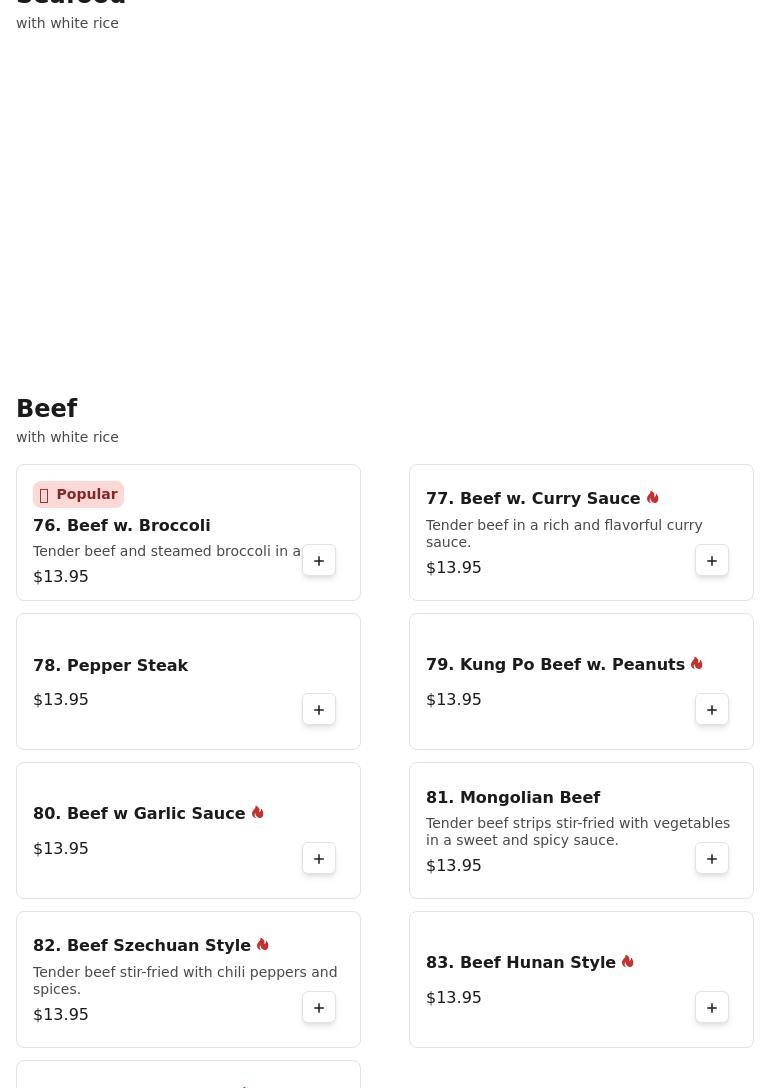Add Pepper Steak using plus button
Screen dimensions: 770x1088
click(x=319, y=710)
